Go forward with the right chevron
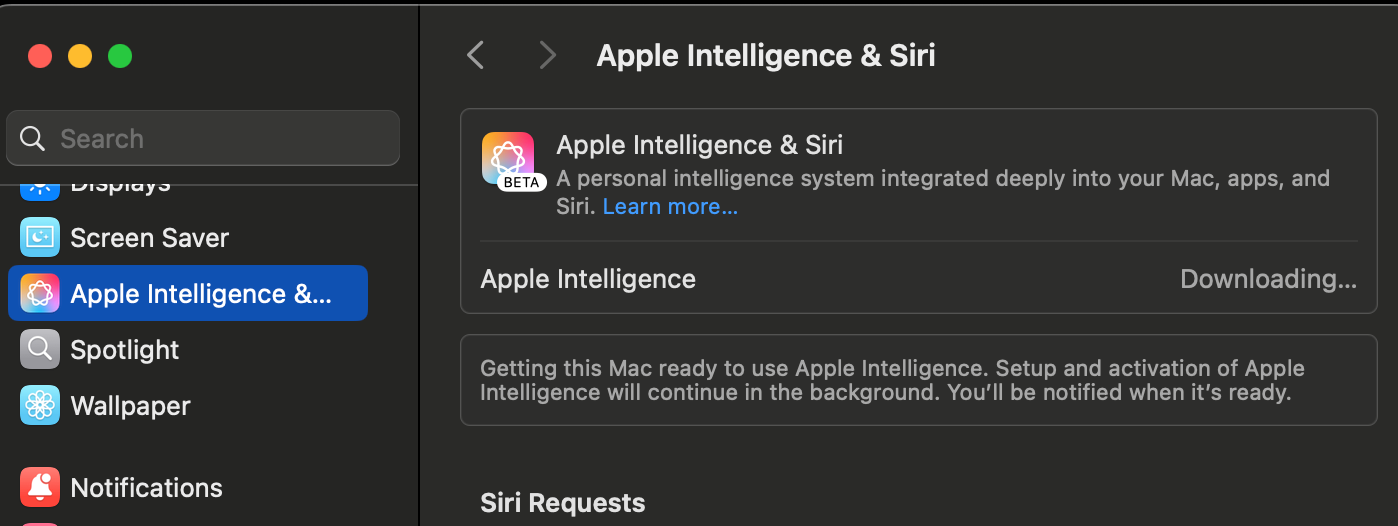1398x526 pixels. pos(547,55)
